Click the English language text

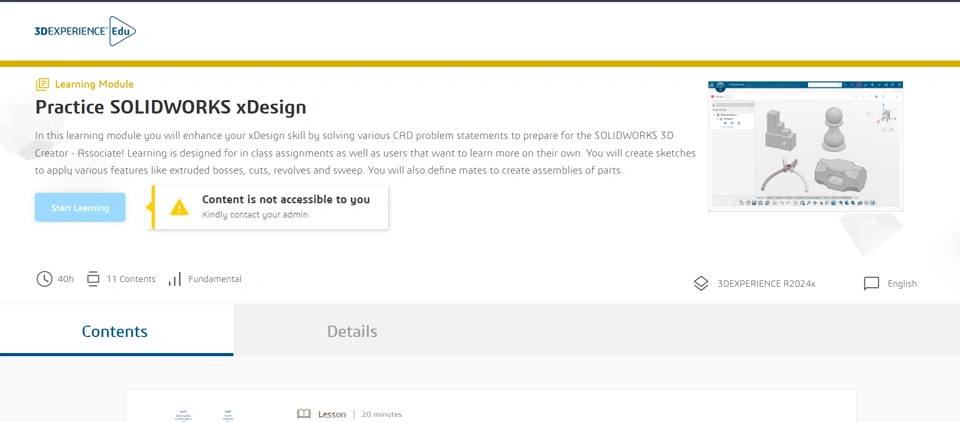pyautogui.click(x=902, y=284)
